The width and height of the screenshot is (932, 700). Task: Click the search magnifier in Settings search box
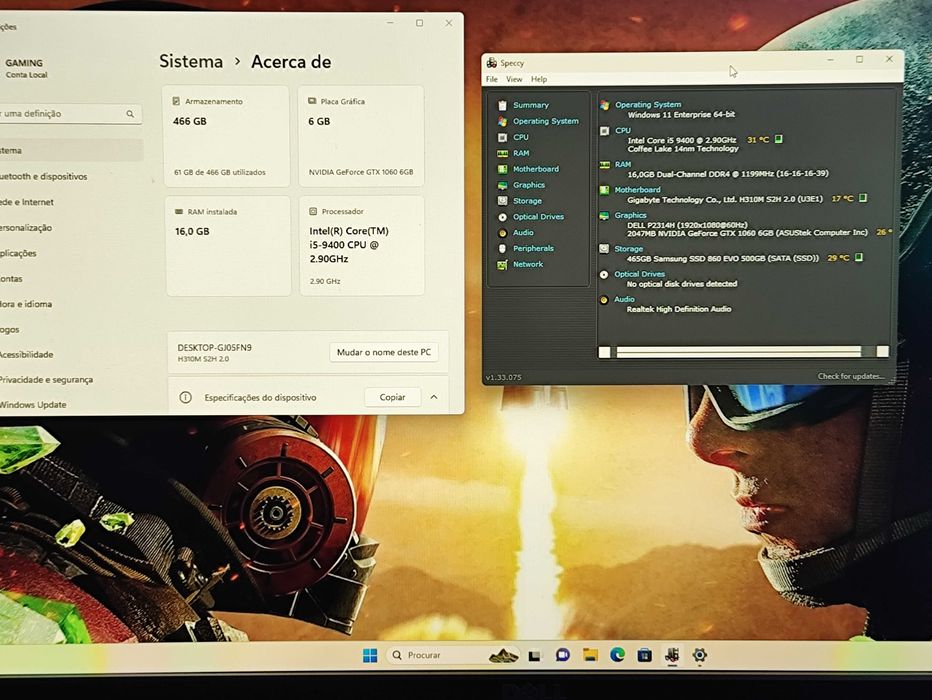(130, 114)
